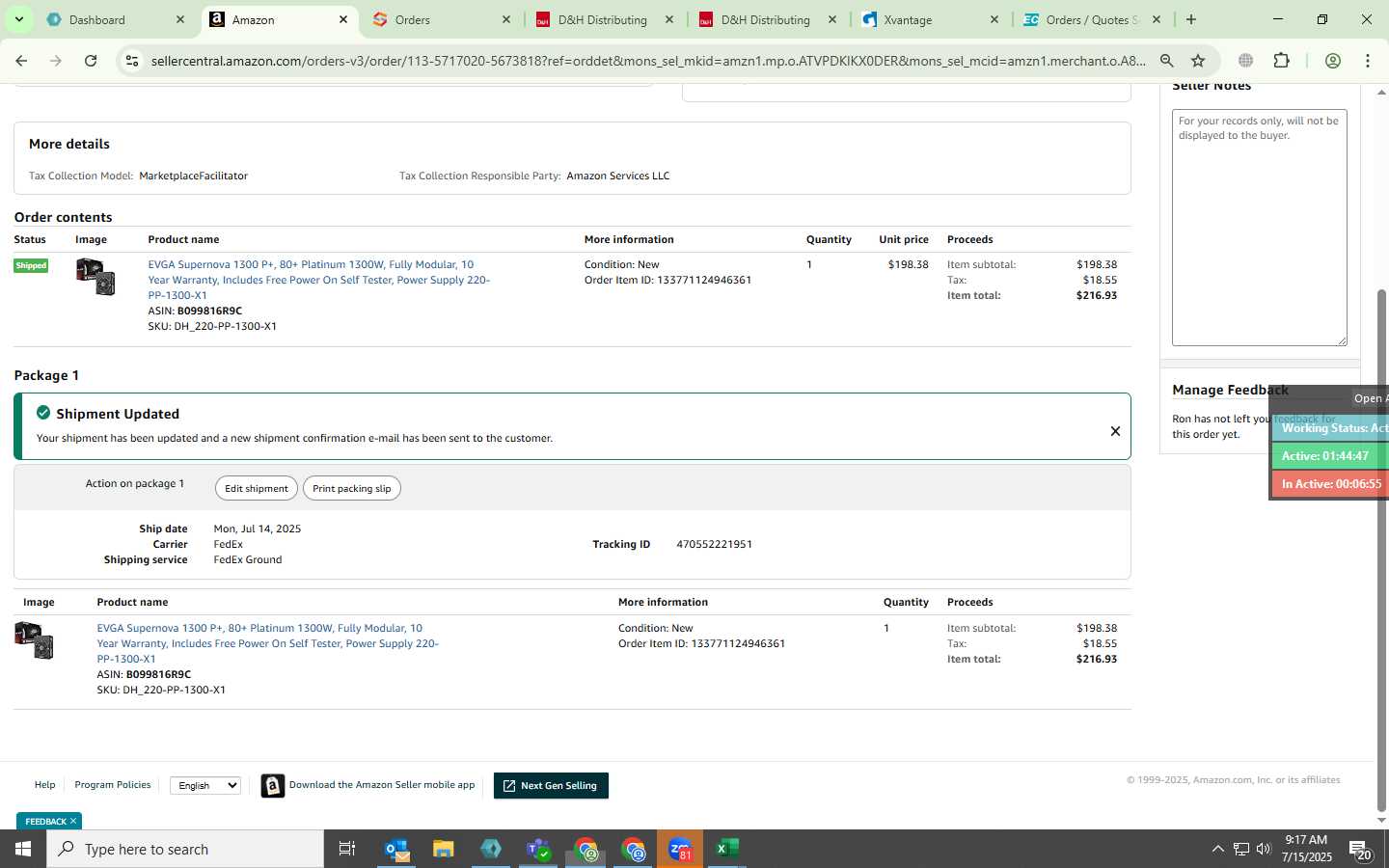Open Task View from the taskbar
The width and height of the screenshot is (1389, 868).
coord(347,849)
